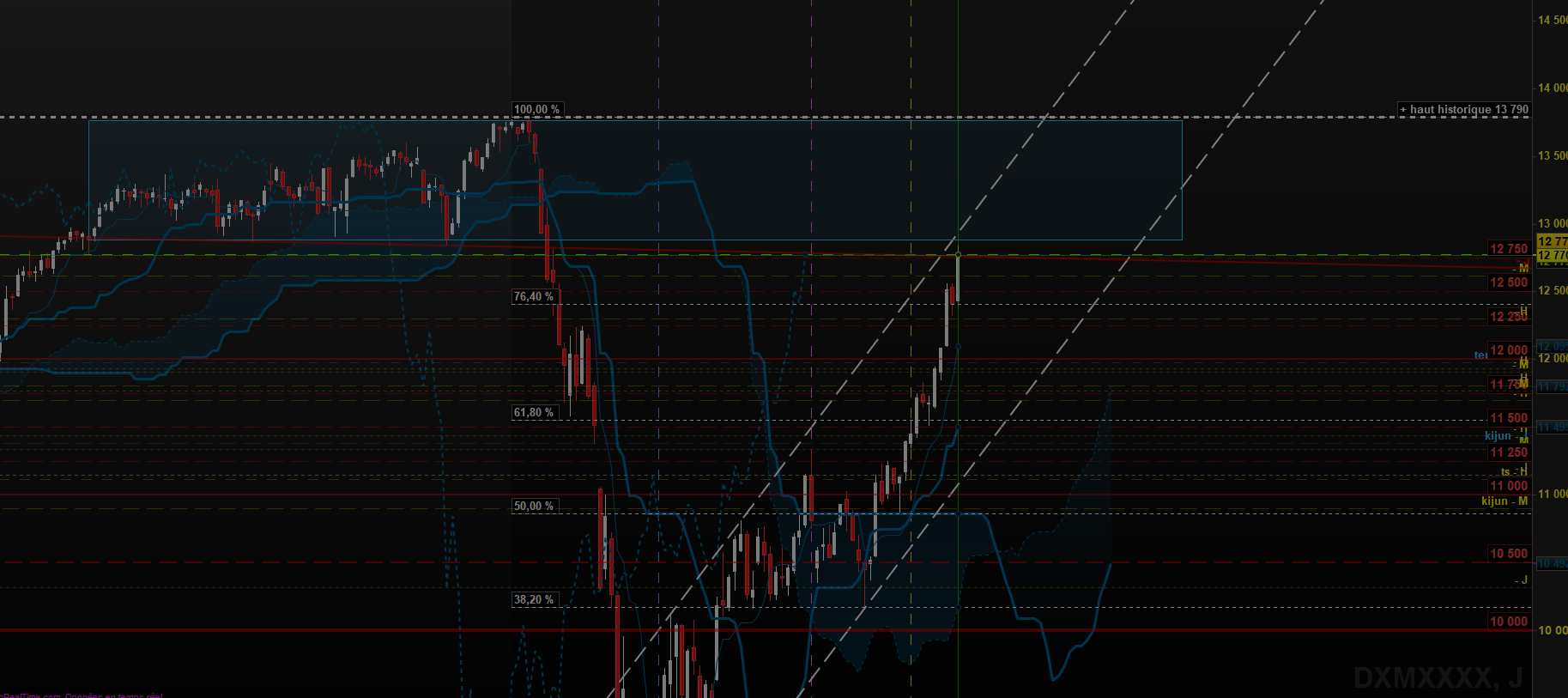
Task: Select the 76,40 % retracement label
Action: pos(534,296)
